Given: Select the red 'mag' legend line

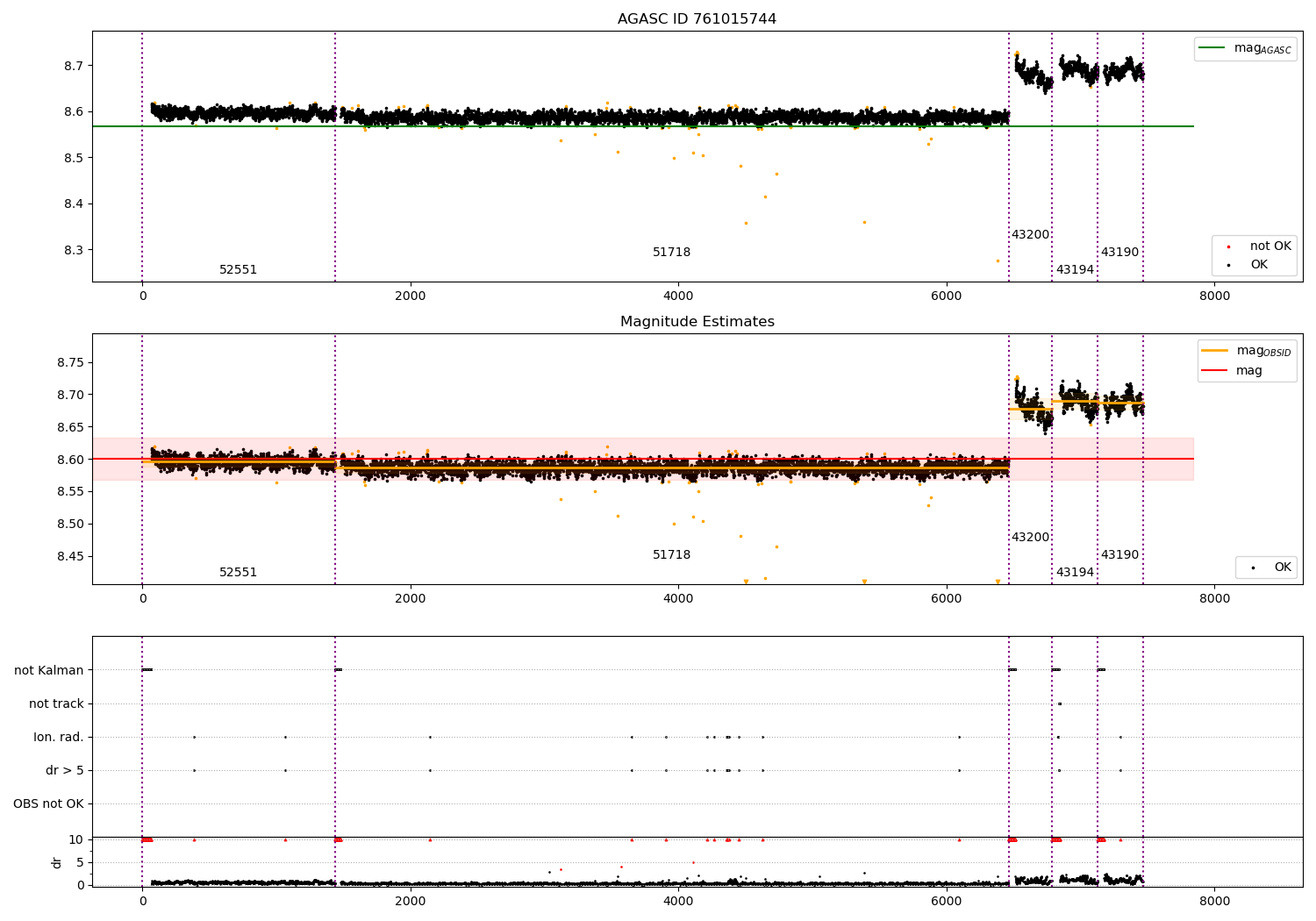Looking at the screenshot, I should 1215,371.
